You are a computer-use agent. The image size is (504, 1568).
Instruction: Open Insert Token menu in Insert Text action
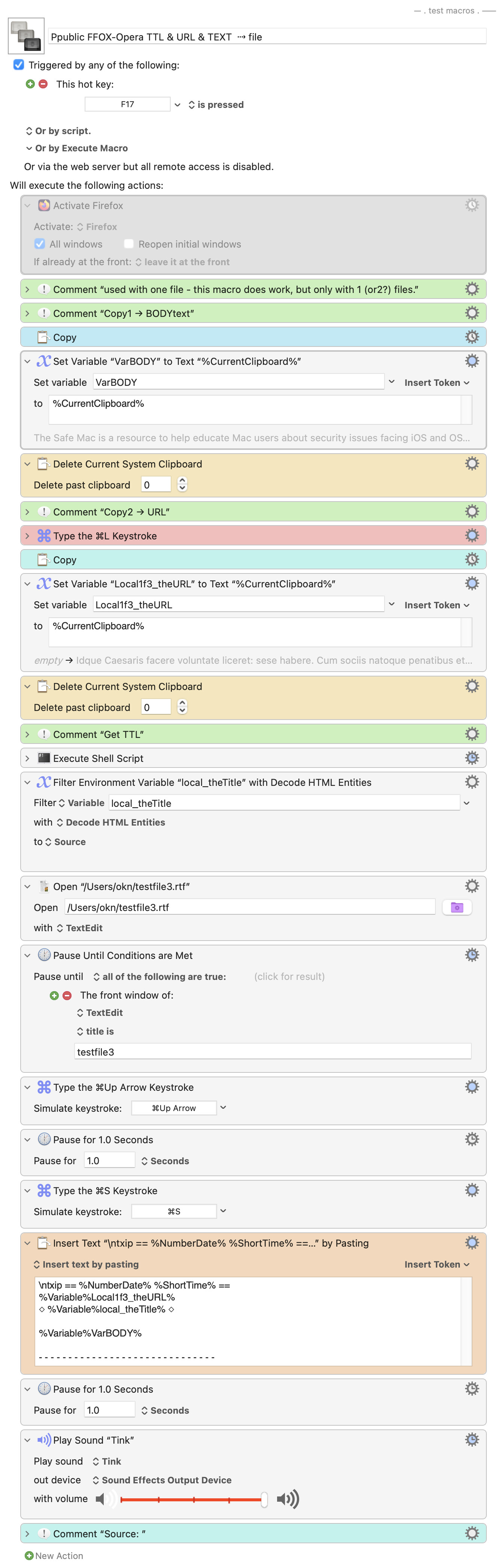click(x=437, y=1264)
